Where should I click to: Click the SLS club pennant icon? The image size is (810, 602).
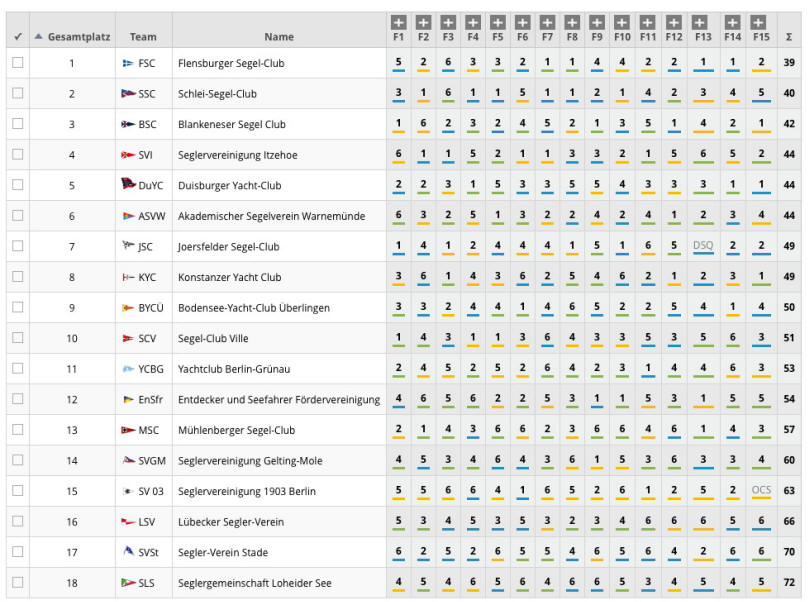[x=128, y=582]
